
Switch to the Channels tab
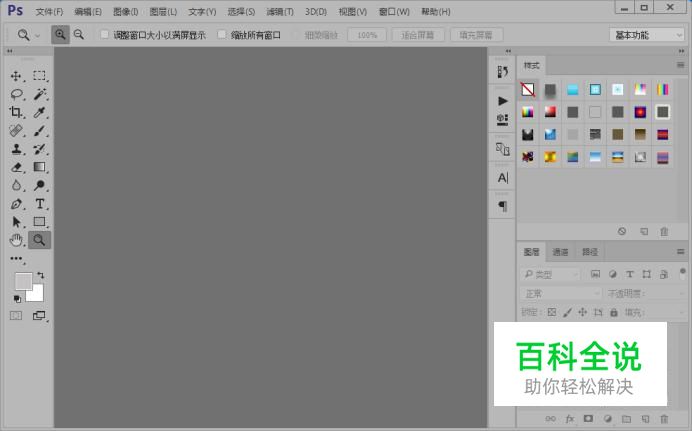click(560, 252)
